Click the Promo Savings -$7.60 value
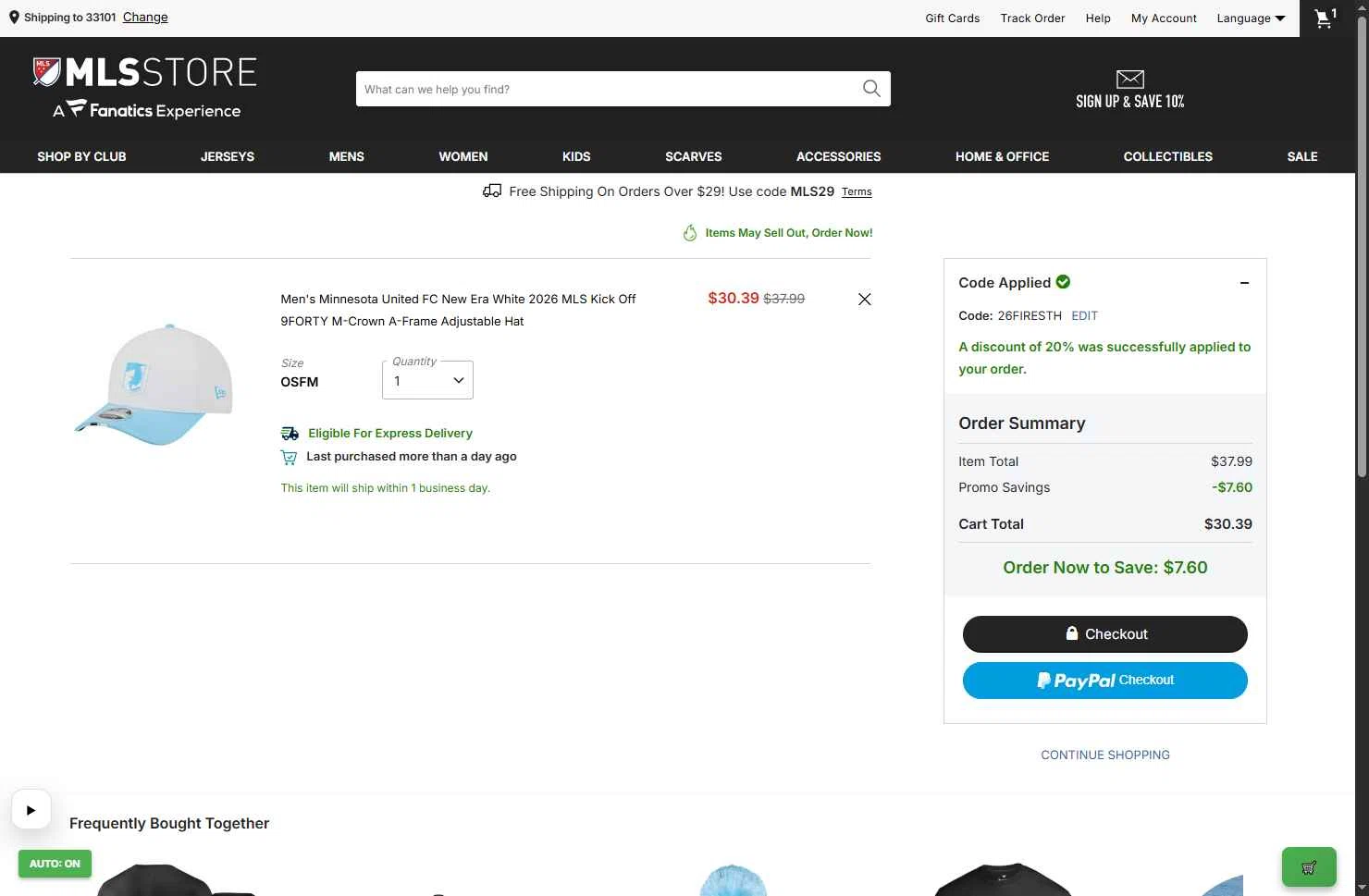The width and height of the screenshot is (1369, 896). [x=1231, y=487]
